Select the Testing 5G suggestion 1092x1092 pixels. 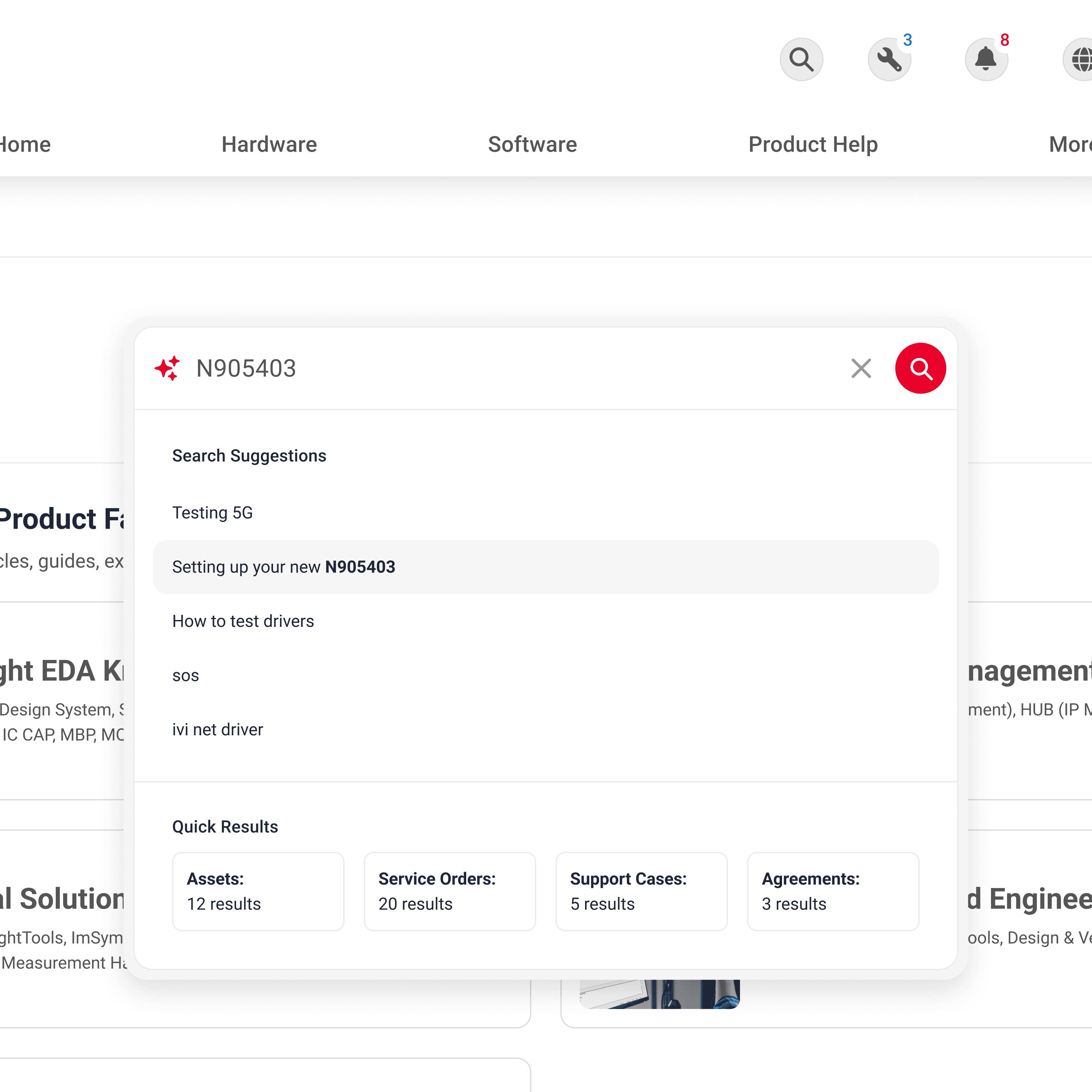pos(213,513)
